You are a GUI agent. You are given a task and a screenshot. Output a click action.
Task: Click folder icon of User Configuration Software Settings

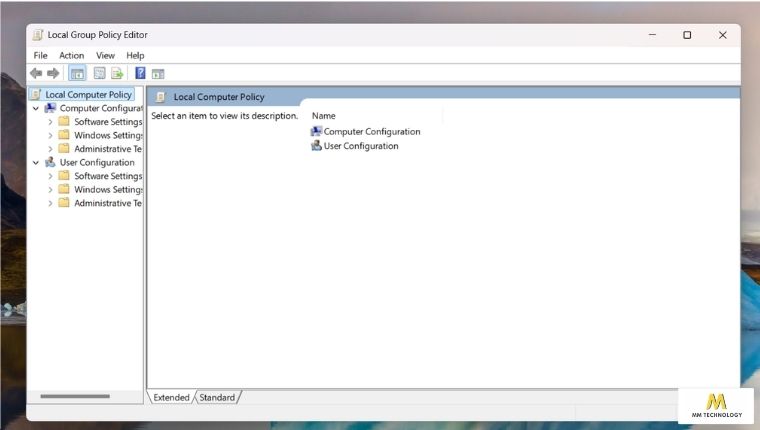tap(64, 175)
